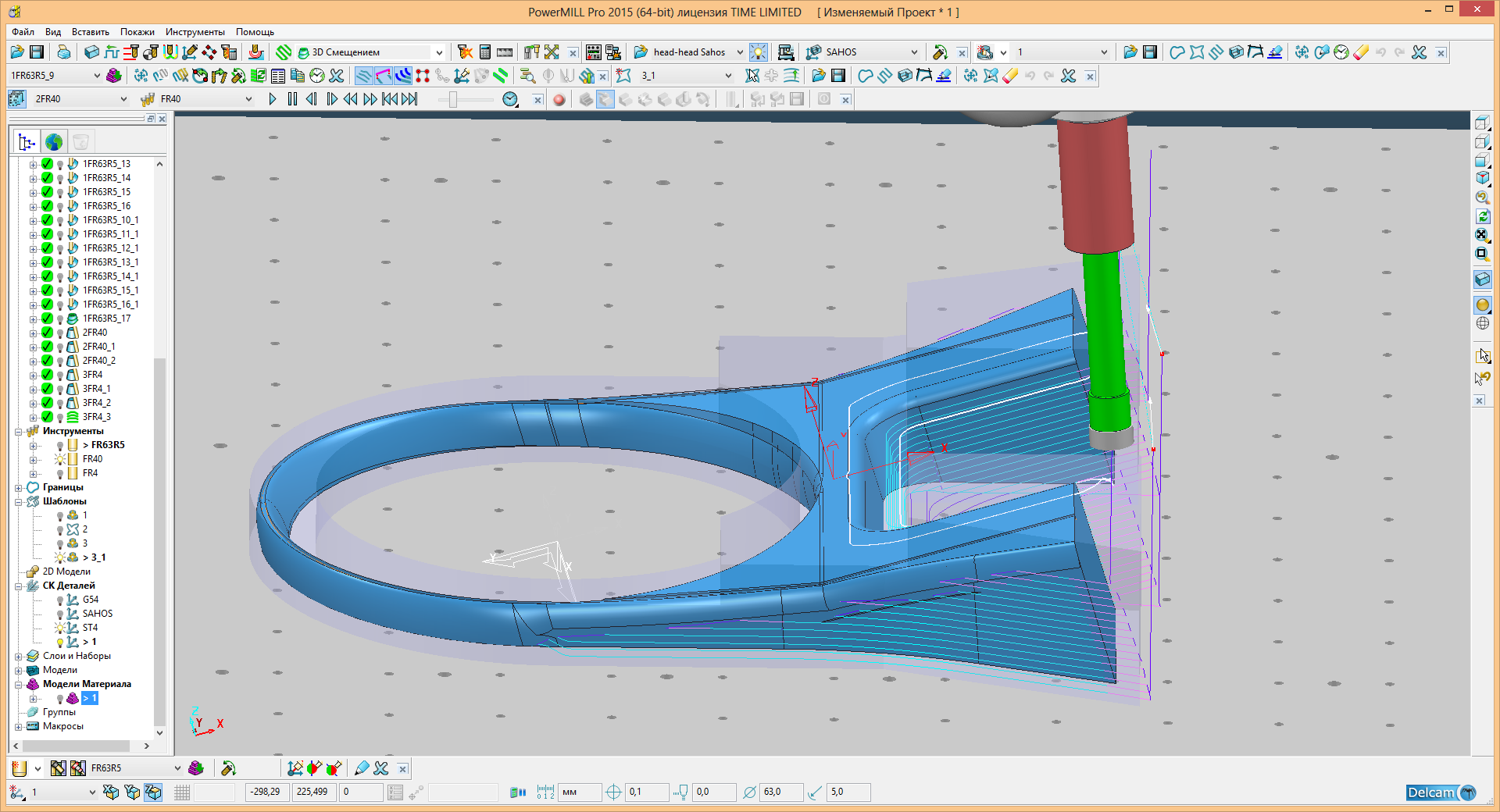Open the Покажи menu

pyautogui.click(x=137, y=32)
